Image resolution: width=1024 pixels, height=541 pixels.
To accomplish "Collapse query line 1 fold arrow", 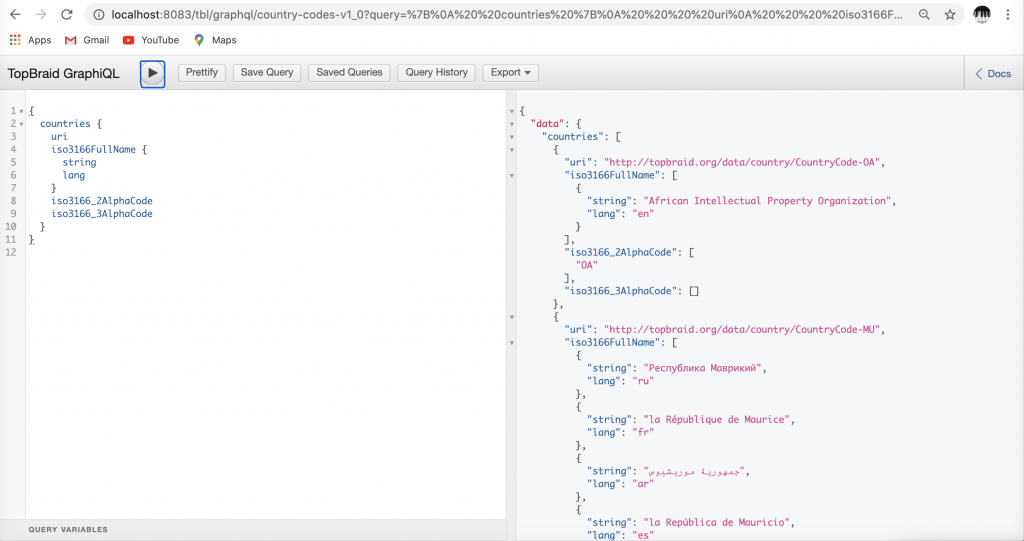I will coord(22,111).
